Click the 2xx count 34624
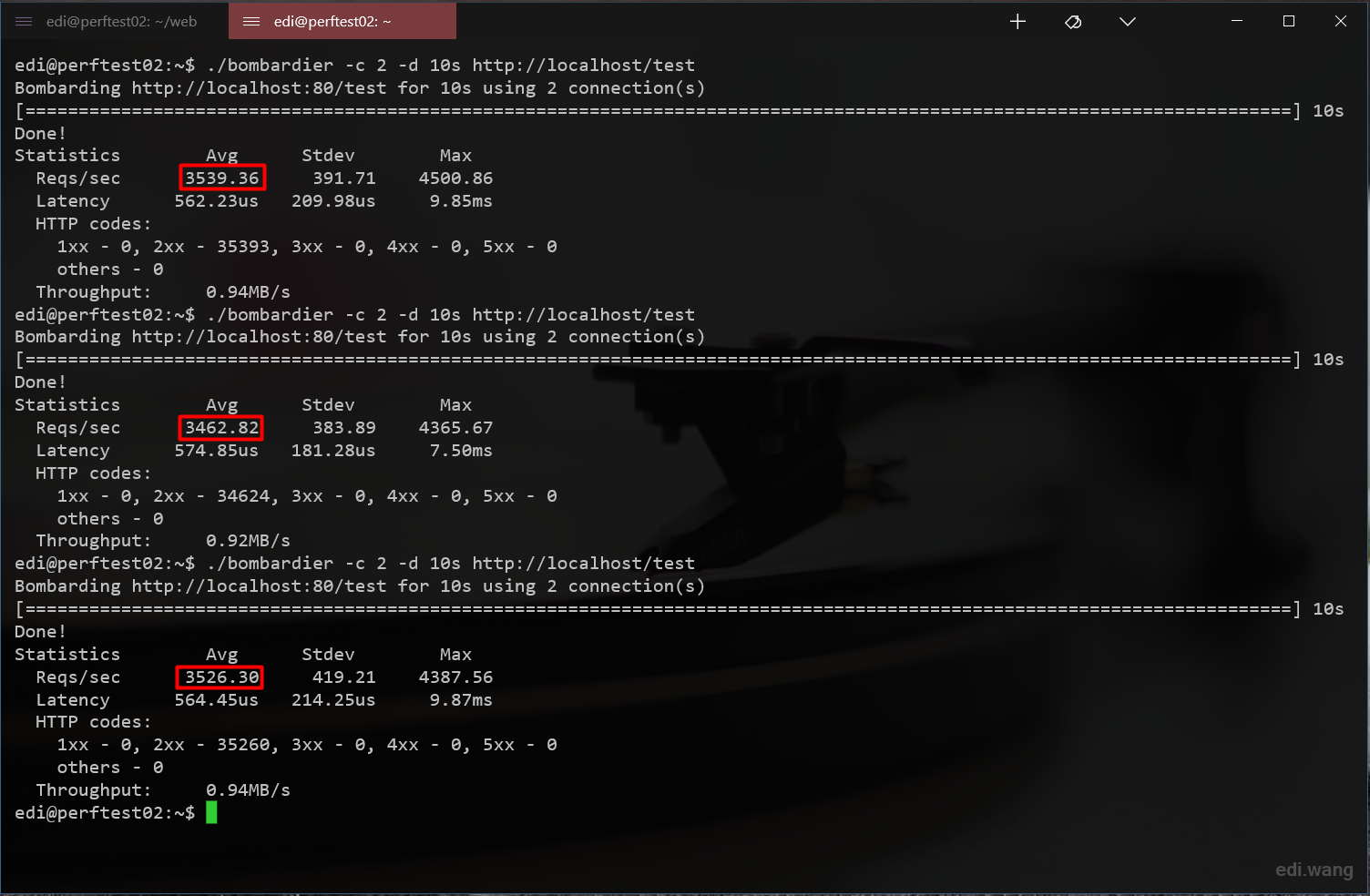Image resolution: width=1370 pixels, height=896 pixels. [x=243, y=495]
